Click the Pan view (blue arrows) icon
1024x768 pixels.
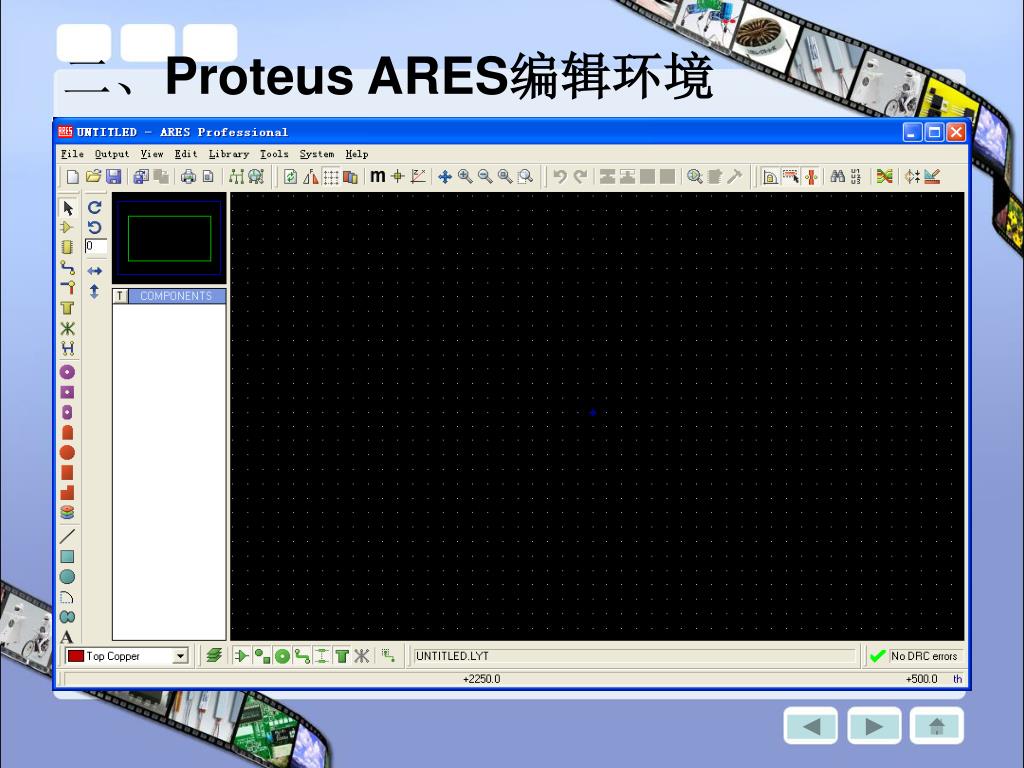point(445,176)
